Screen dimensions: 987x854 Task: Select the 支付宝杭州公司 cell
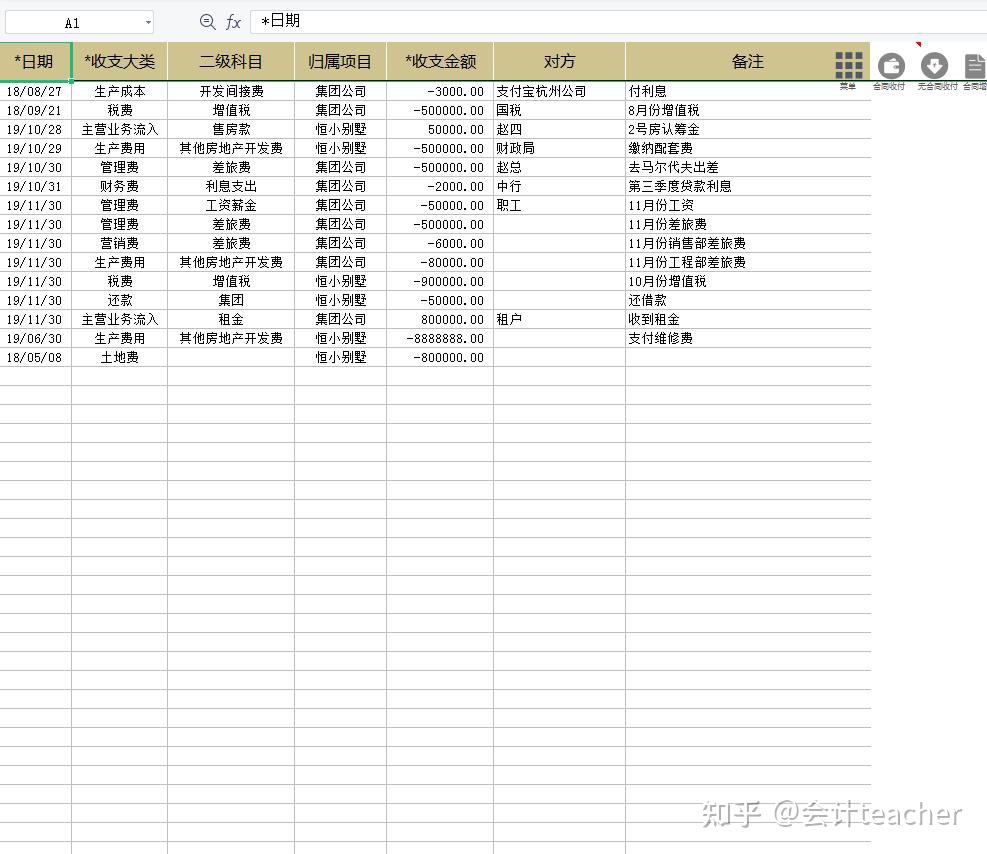click(560, 91)
